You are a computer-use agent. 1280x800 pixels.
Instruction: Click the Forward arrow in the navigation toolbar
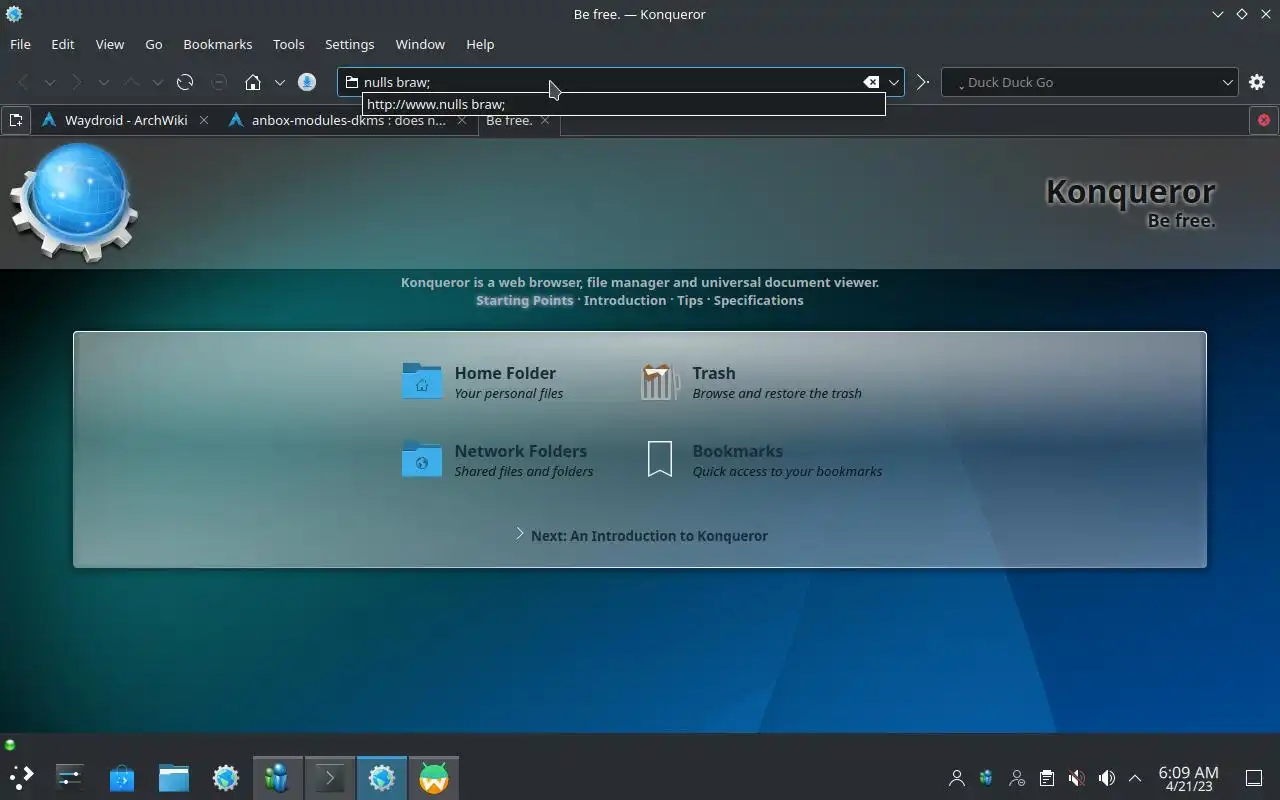(77, 83)
